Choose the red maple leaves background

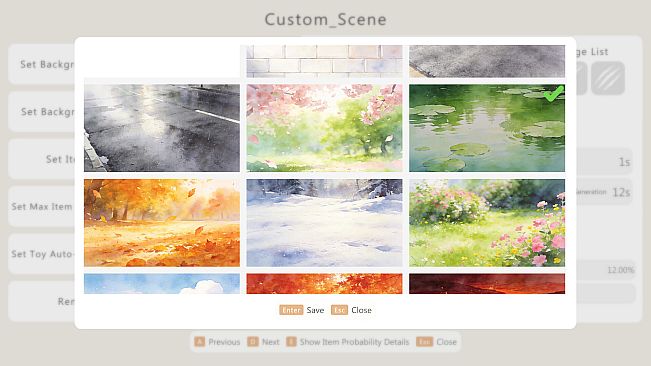(324, 284)
